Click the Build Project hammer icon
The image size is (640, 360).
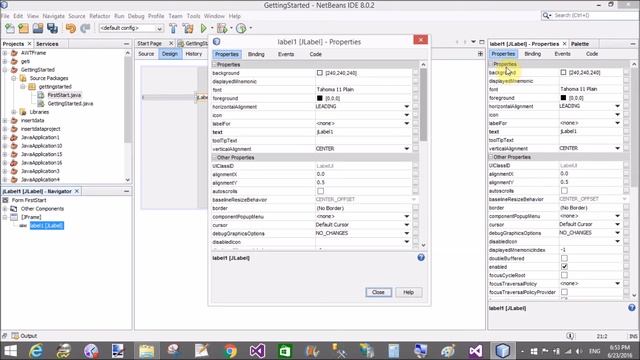[173, 28]
